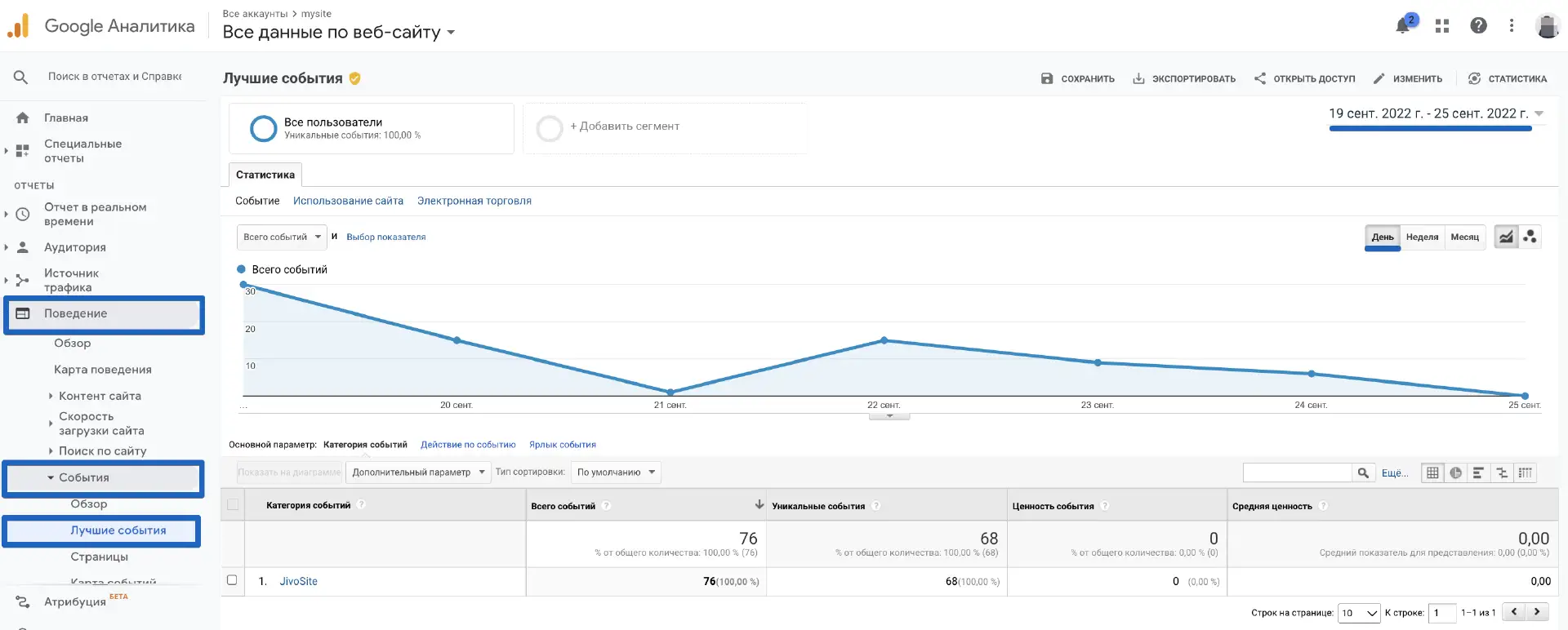1568x630 pixels.
Task: Open the Всего событий metric dropdown
Action: [x=282, y=237]
